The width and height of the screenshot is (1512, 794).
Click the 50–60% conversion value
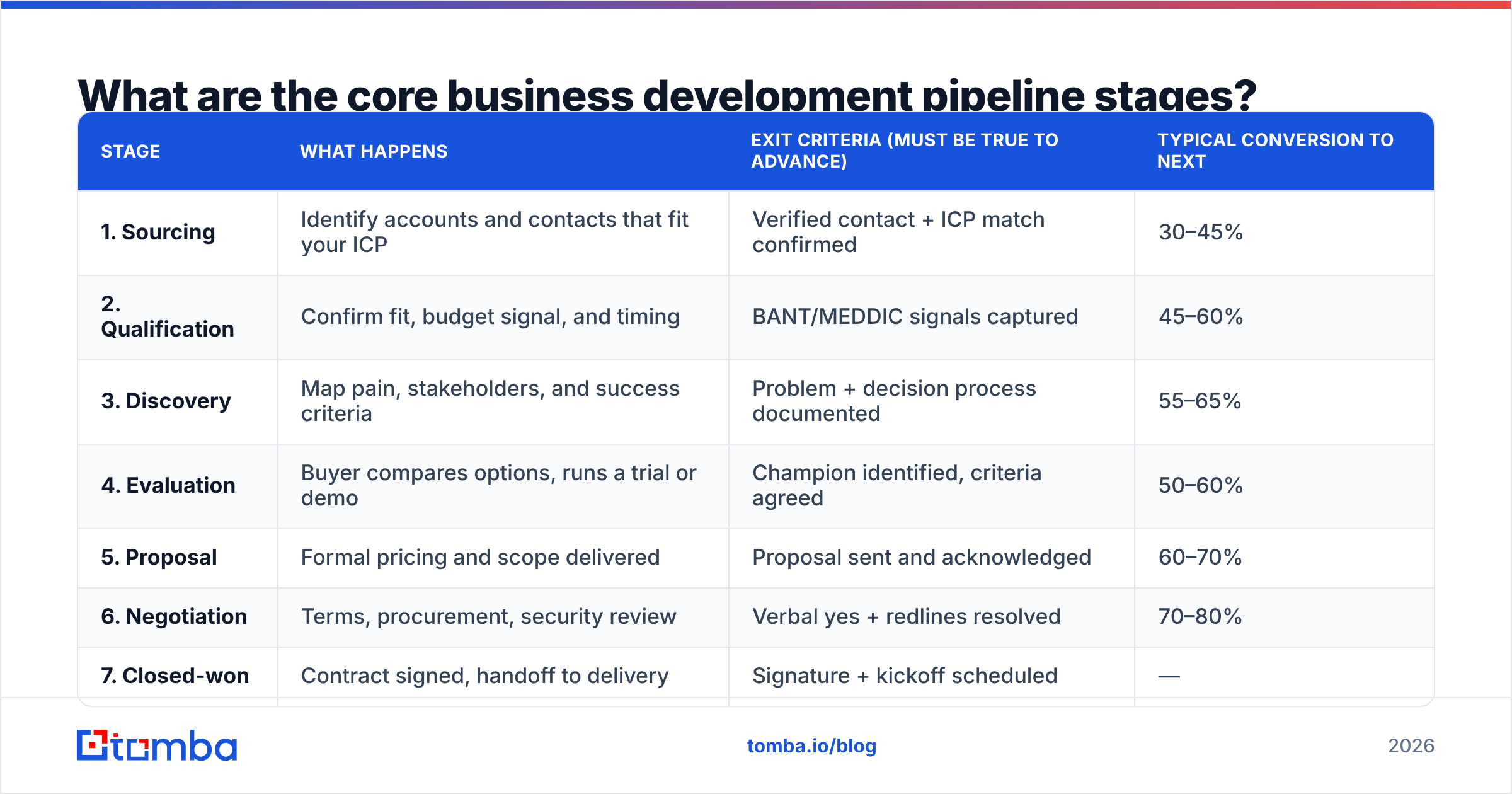click(1201, 485)
